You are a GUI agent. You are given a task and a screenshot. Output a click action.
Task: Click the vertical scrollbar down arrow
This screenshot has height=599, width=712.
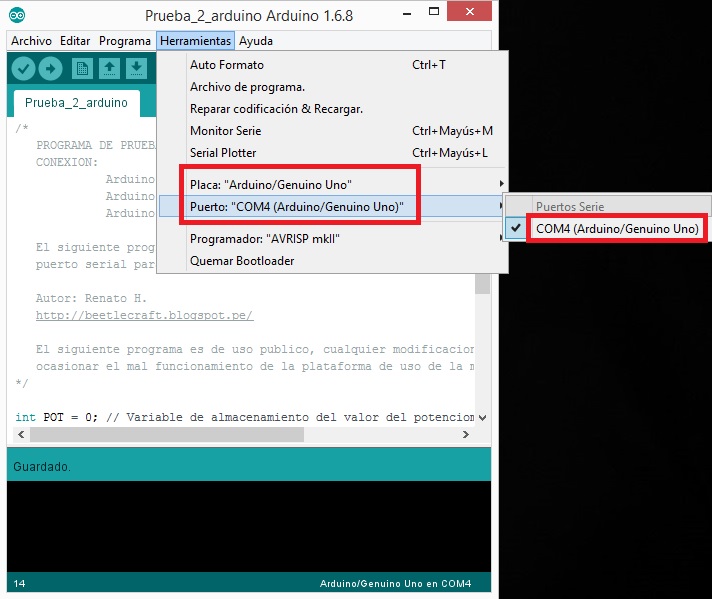tap(483, 417)
